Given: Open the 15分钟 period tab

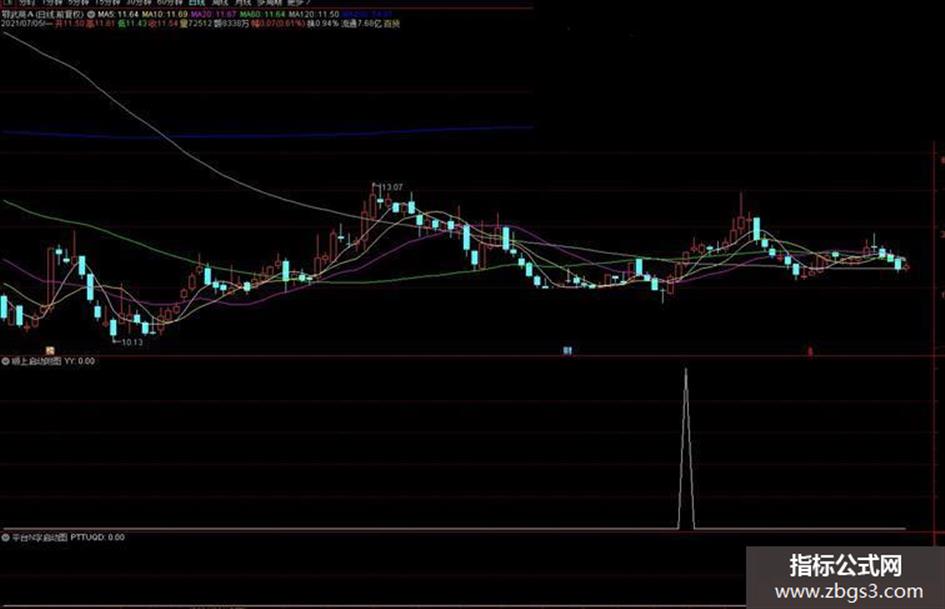Looking at the screenshot, I should (x=108, y=2).
